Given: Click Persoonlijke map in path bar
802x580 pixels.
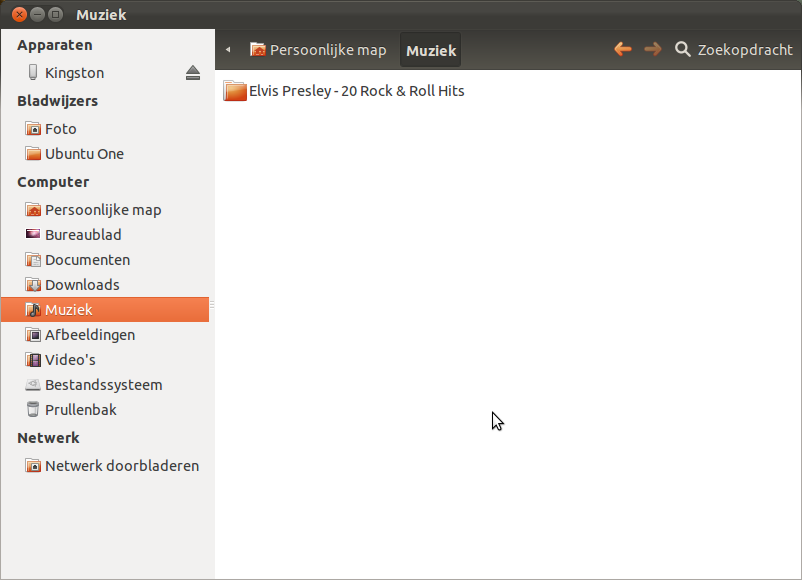Looking at the screenshot, I should click(x=318, y=50).
